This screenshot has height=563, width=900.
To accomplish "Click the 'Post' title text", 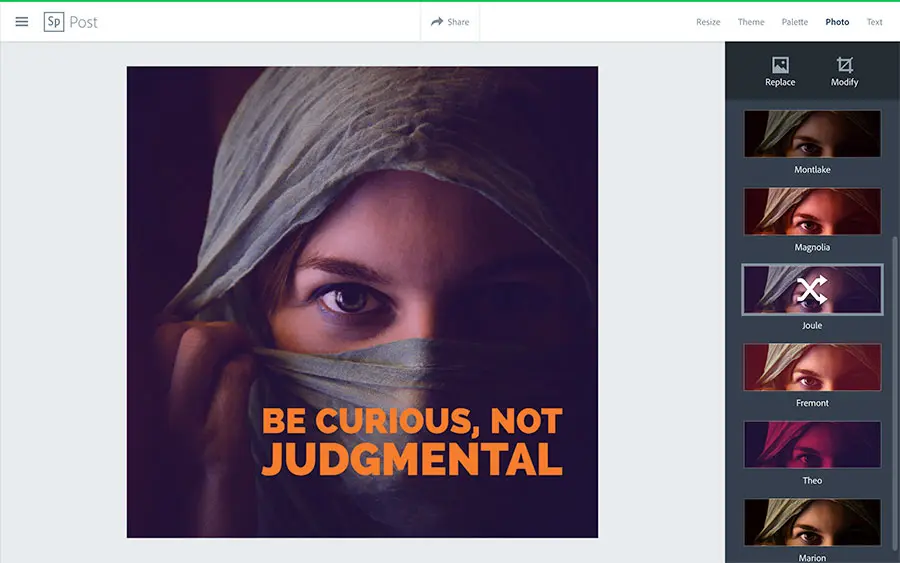I will (x=83, y=22).
